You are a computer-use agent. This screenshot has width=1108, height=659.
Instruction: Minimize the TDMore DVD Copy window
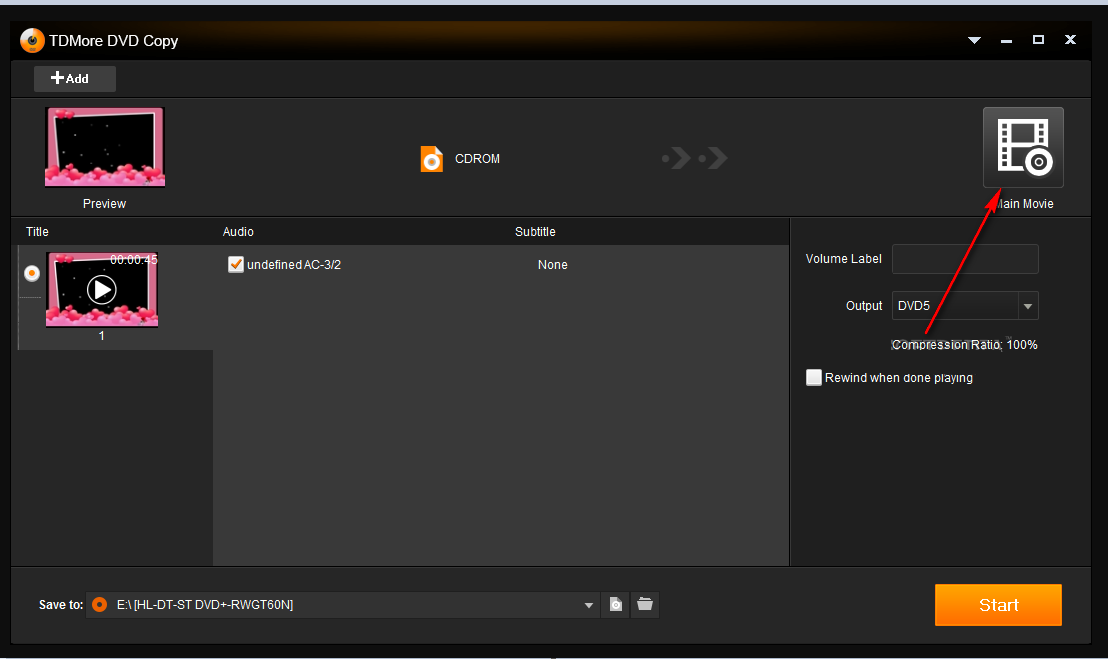click(1006, 41)
